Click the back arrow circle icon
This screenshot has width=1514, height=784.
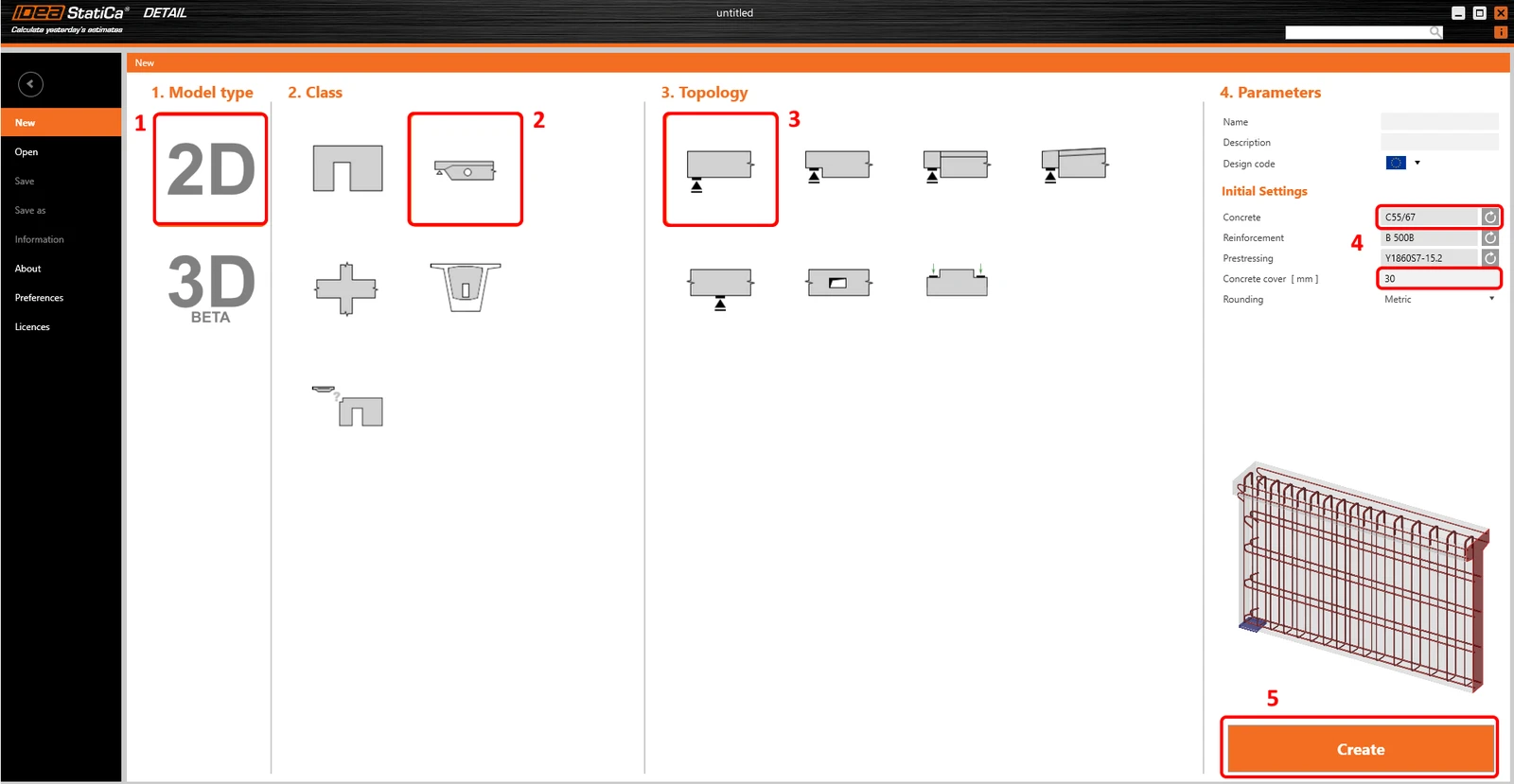30,84
